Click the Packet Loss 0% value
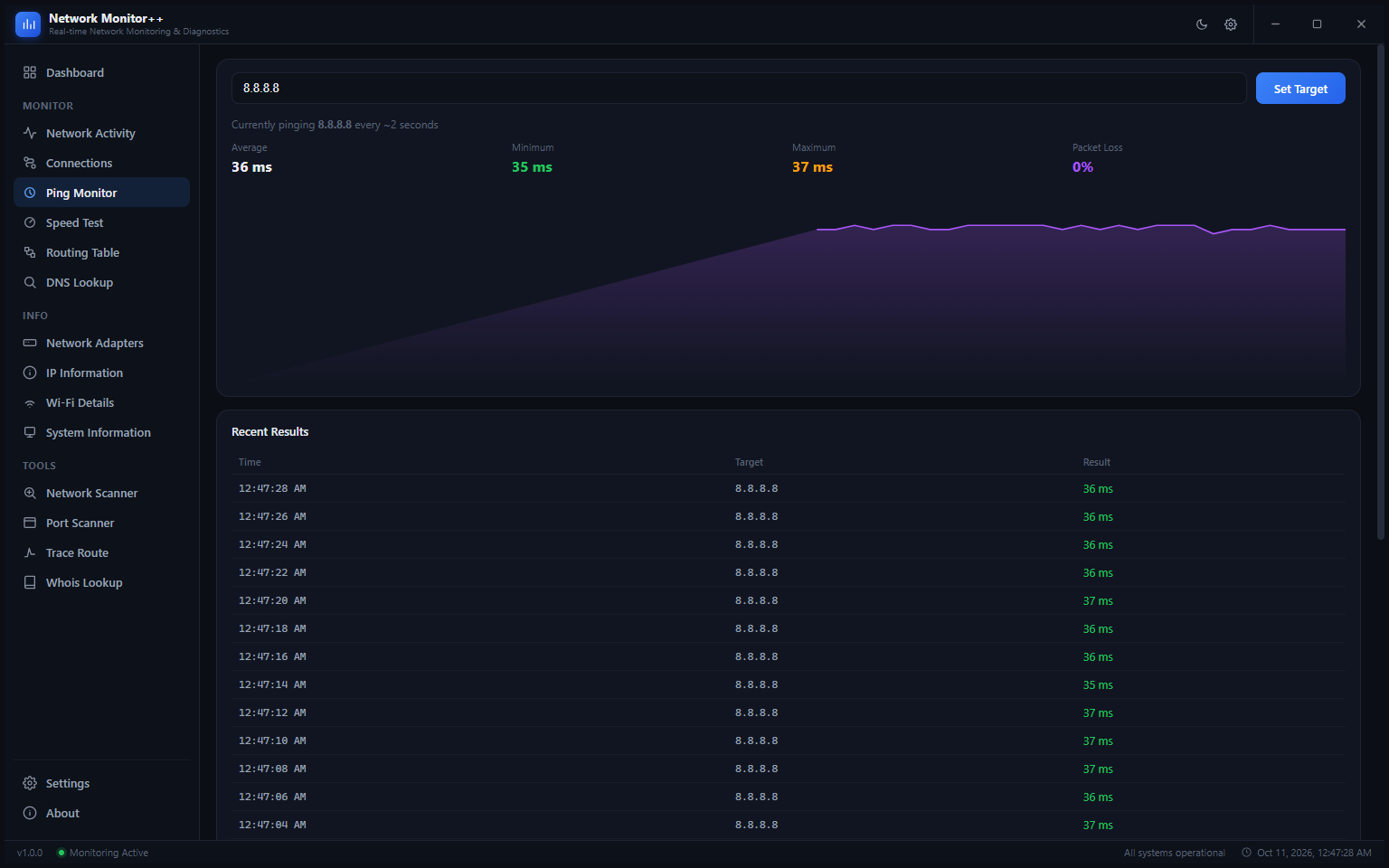Image resolution: width=1389 pixels, height=868 pixels. (x=1082, y=167)
